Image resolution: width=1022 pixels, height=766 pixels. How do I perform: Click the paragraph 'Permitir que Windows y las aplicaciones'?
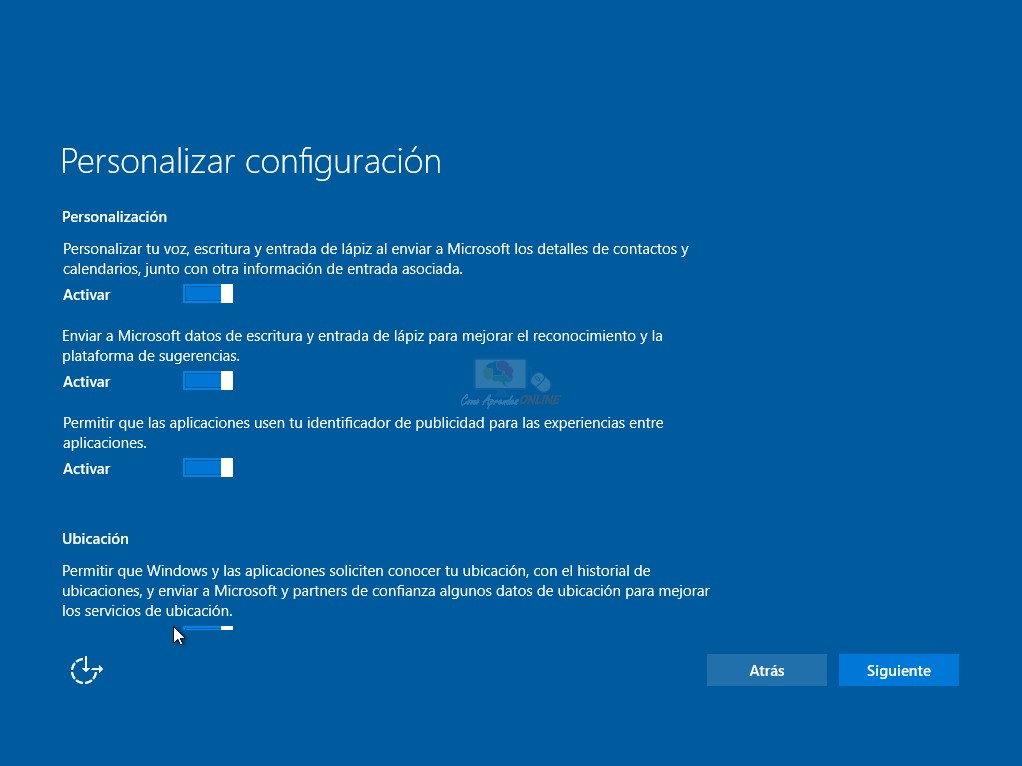coord(386,591)
